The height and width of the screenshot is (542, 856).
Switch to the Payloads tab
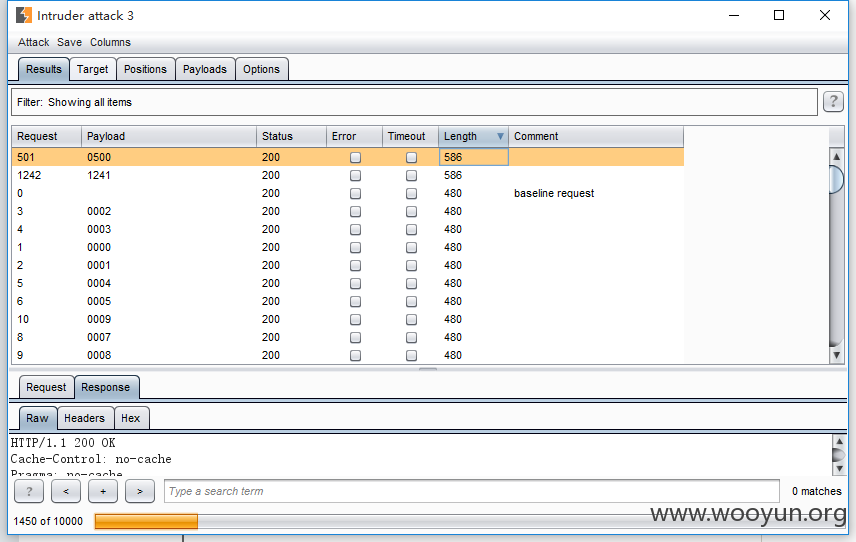[205, 69]
